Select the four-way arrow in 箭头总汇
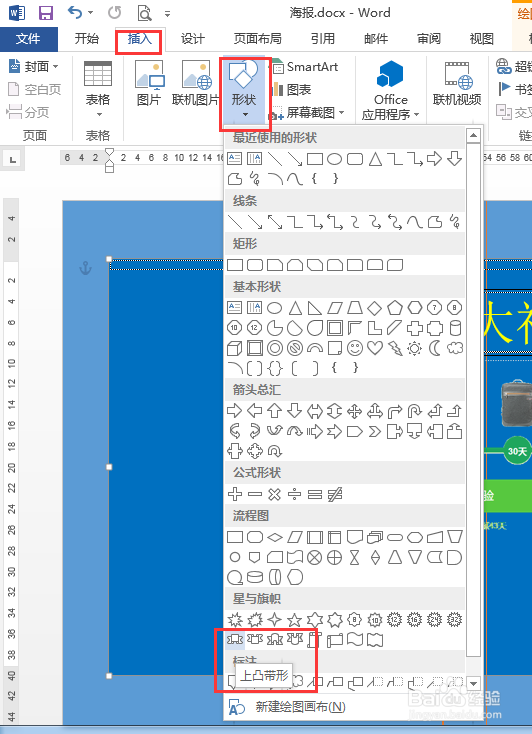The height and width of the screenshot is (734, 532). coord(355,411)
